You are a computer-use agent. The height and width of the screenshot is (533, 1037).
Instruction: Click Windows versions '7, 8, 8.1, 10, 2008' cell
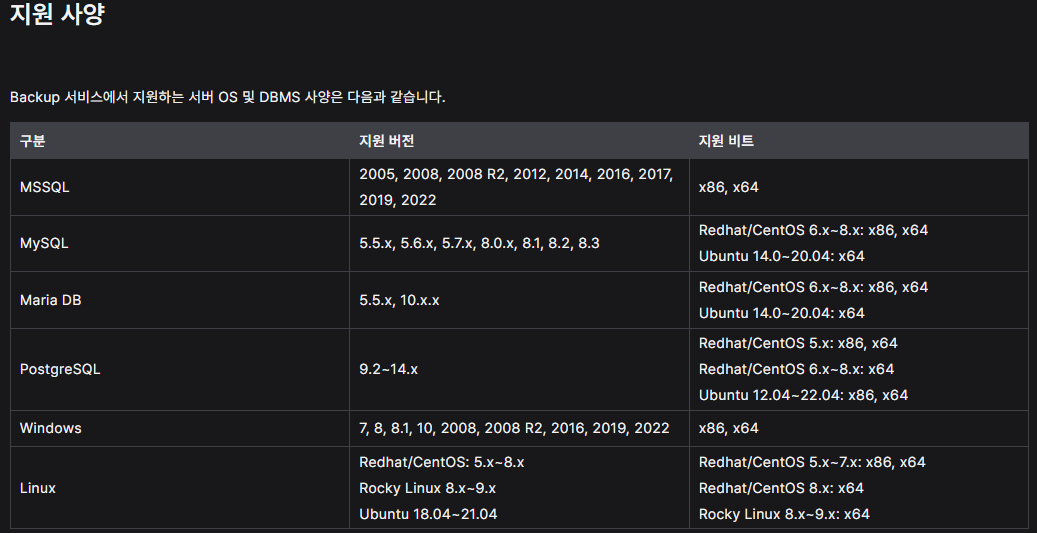pyautogui.click(x=514, y=428)
